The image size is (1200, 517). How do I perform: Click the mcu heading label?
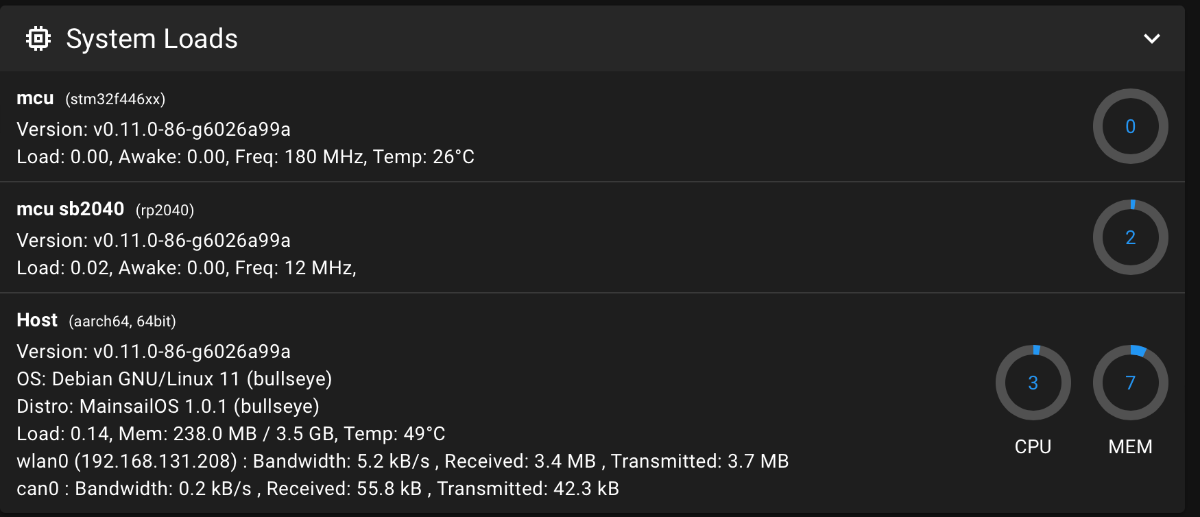[35, 98]
